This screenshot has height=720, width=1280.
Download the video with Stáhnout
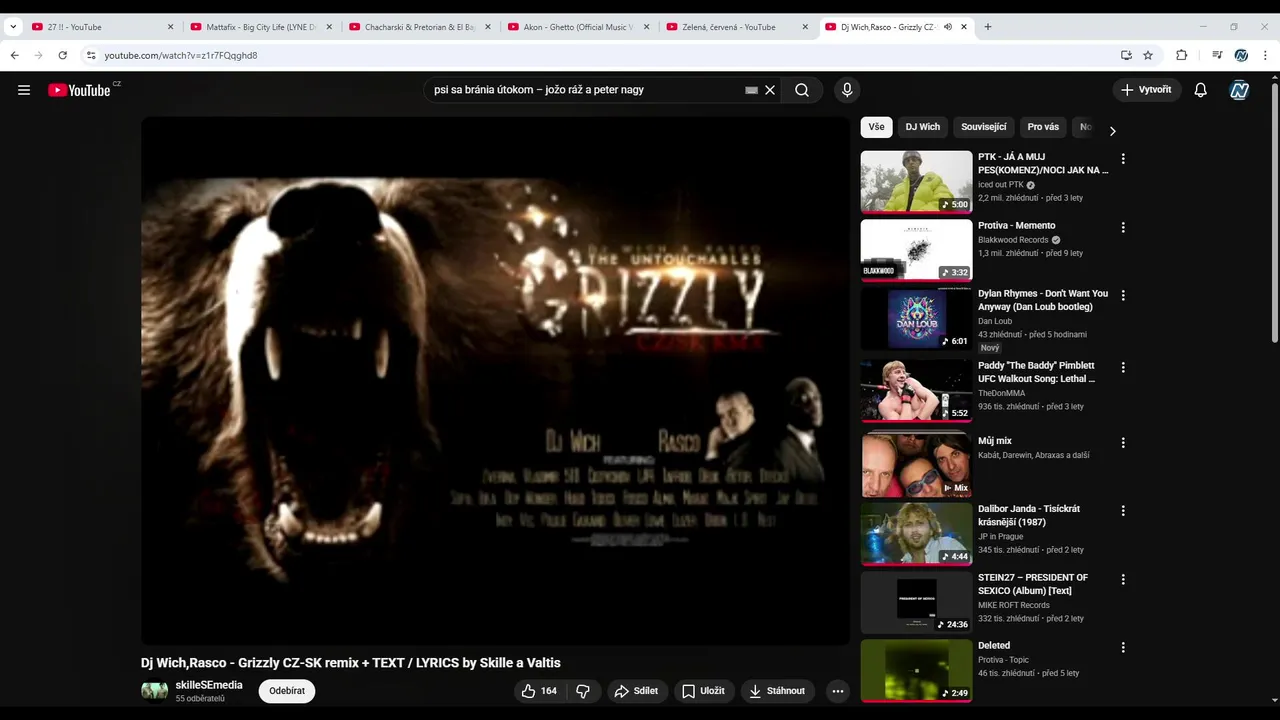tap(778, 691)
